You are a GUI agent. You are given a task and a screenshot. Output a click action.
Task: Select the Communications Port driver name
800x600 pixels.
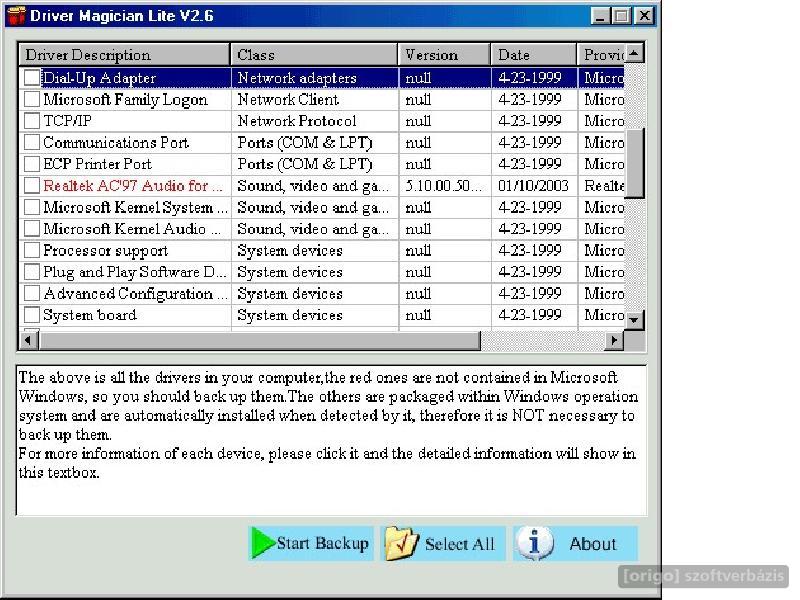pos(116,142)
